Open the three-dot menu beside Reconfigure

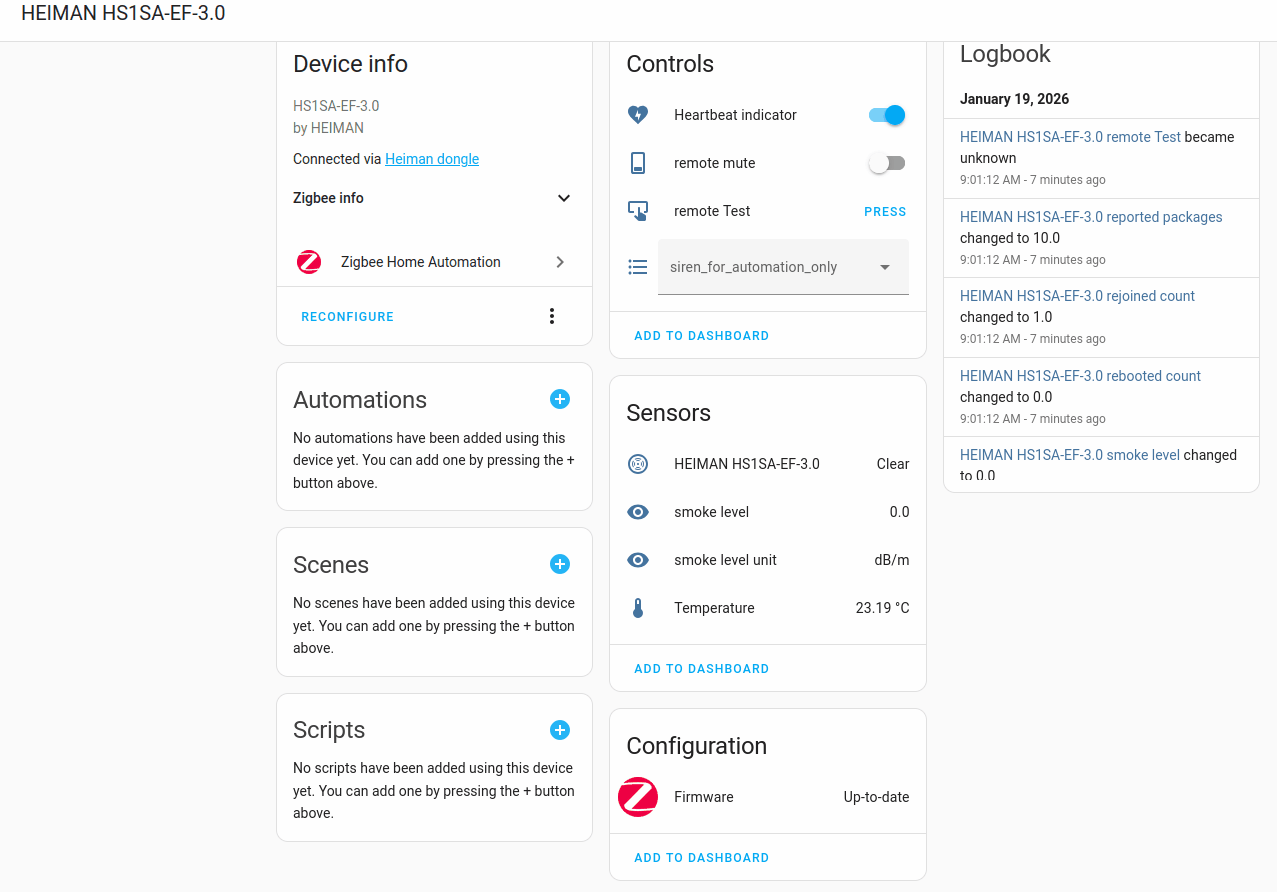pos(552,316)
